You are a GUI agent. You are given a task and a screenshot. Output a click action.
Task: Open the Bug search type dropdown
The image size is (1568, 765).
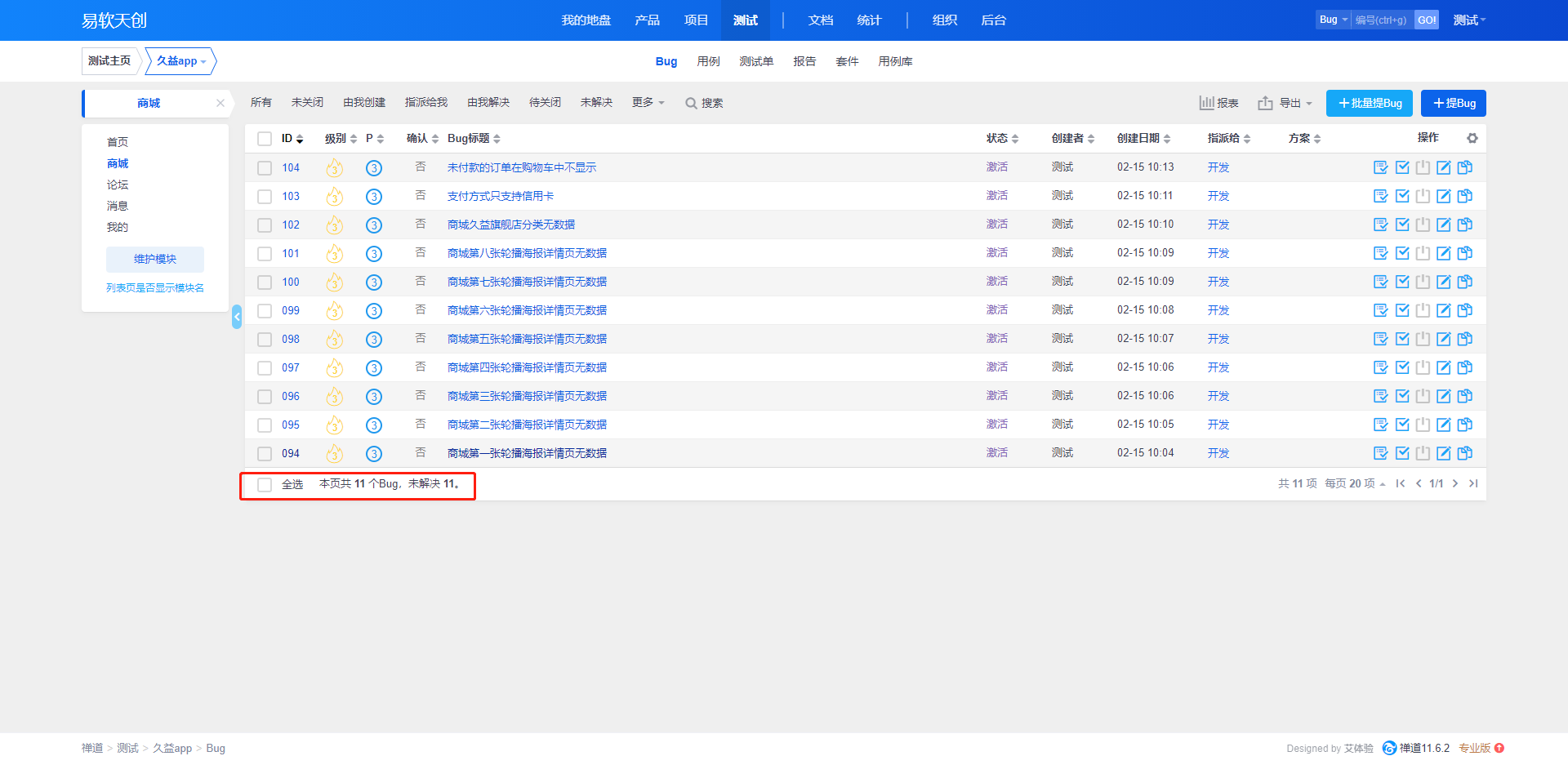(x=1333, y=20)
